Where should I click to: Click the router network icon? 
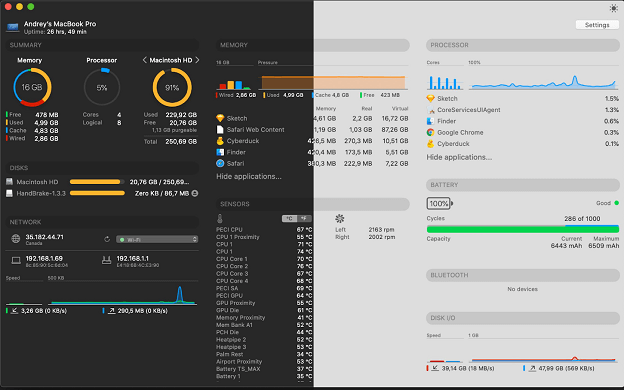(106, 261)
